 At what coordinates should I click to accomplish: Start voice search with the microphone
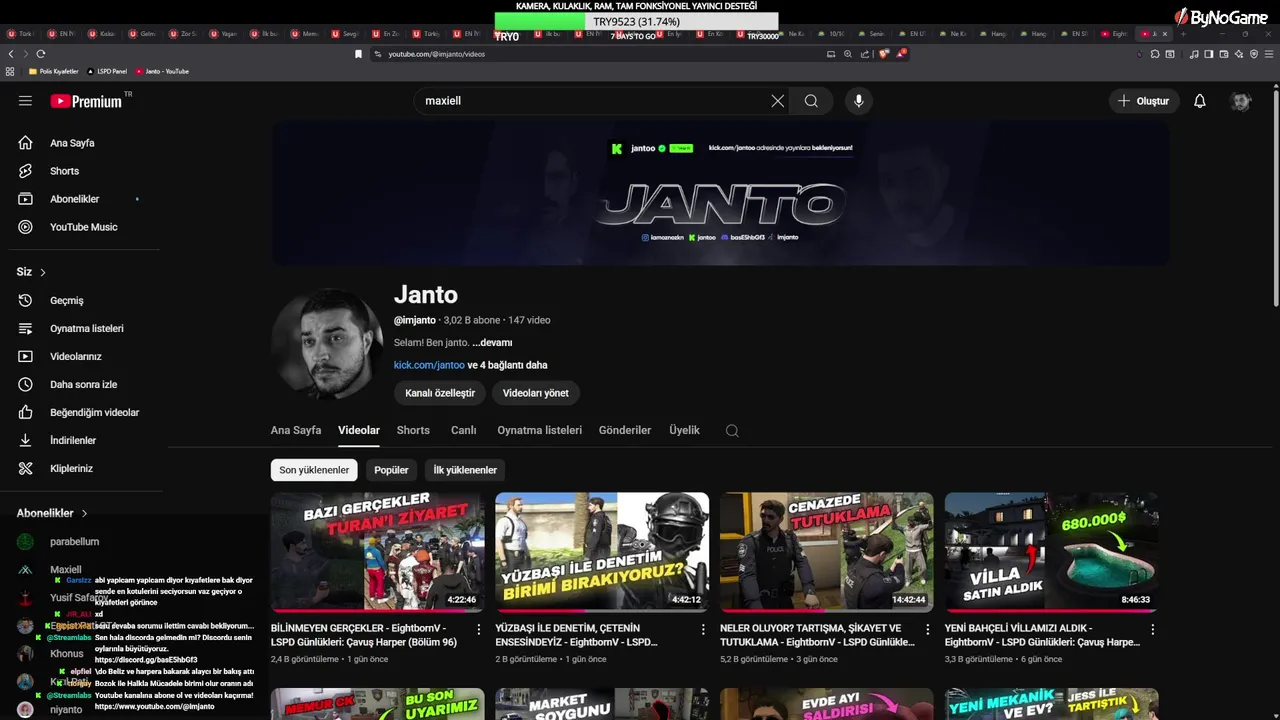coord(858,101)
